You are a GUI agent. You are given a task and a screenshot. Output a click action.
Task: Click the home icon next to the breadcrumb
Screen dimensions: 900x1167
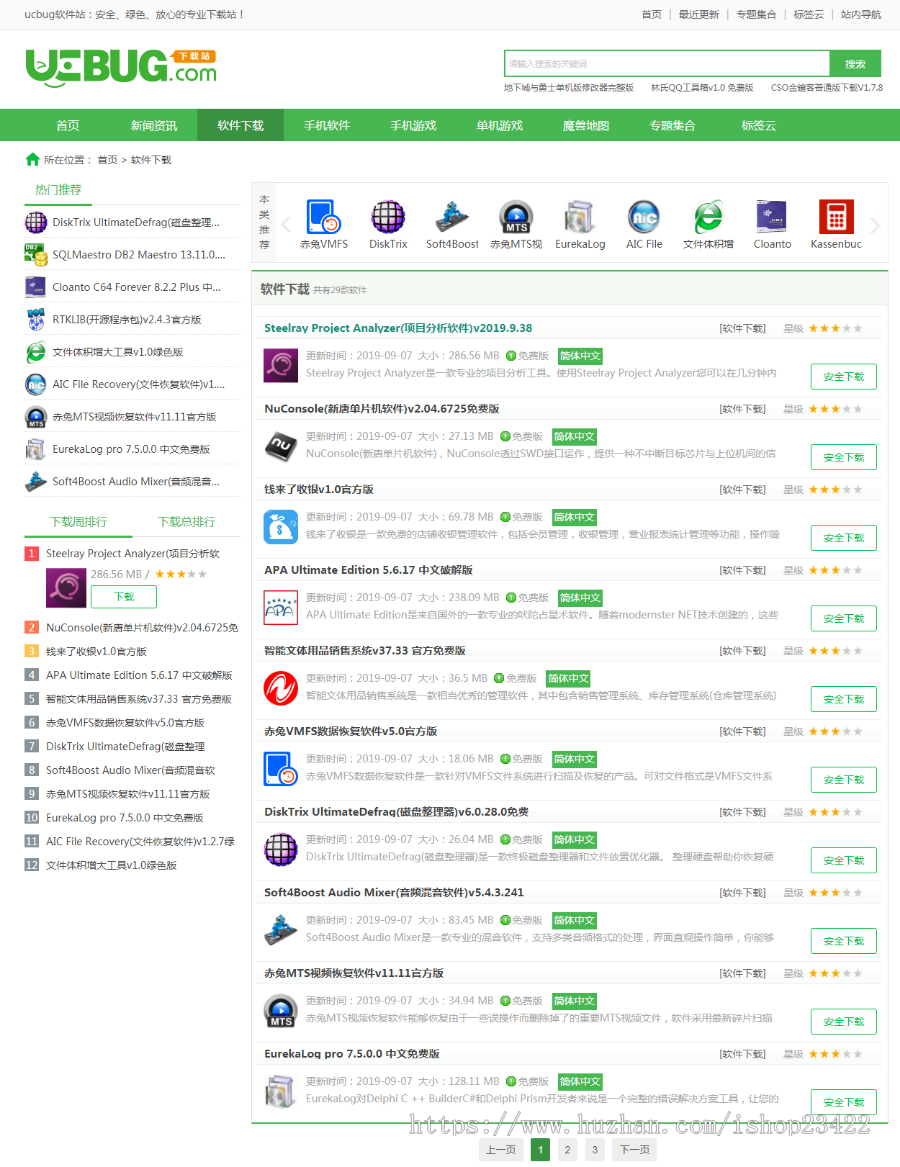[31, 159]
